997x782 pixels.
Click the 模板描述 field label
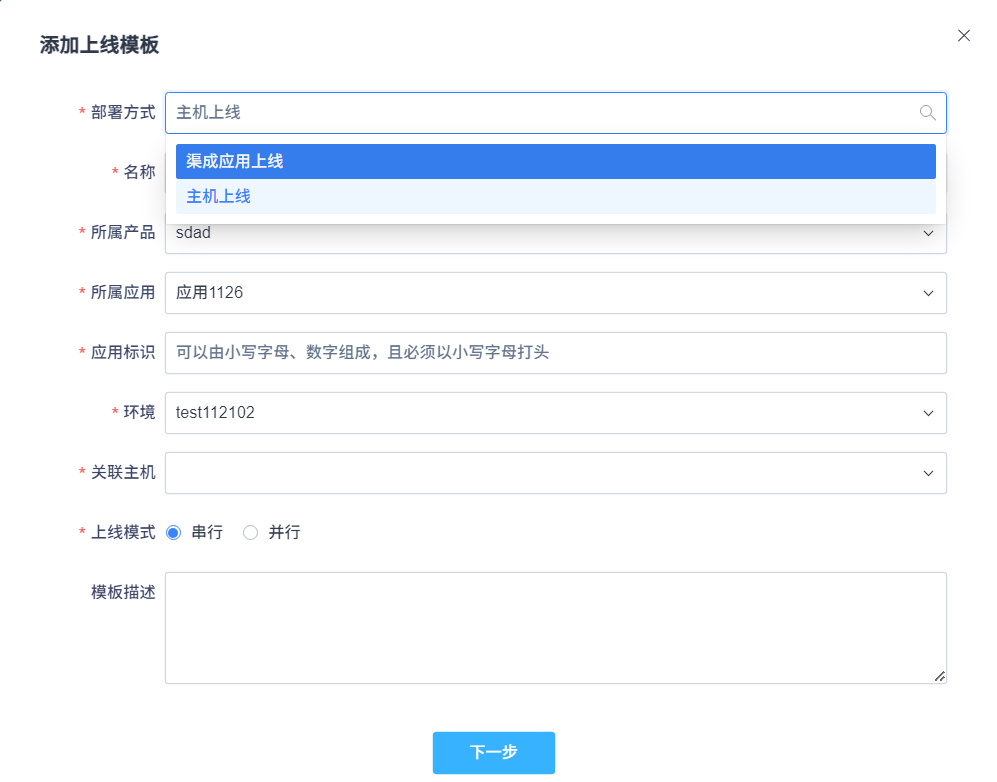coord(123,592)
